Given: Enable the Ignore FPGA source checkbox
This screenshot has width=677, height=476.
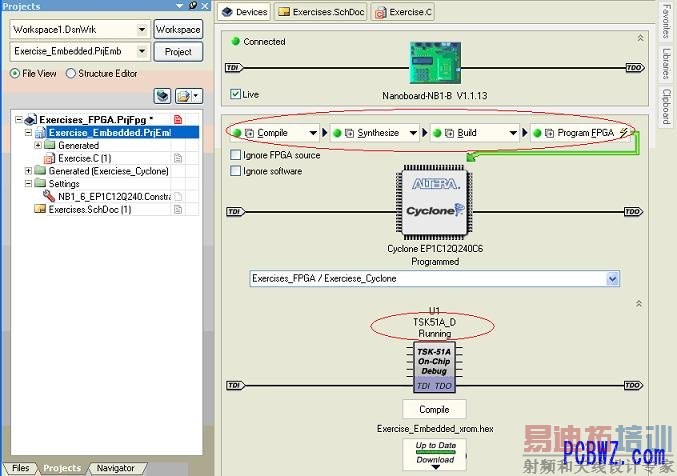Looking at the screenshot, I should coord(235,155).
